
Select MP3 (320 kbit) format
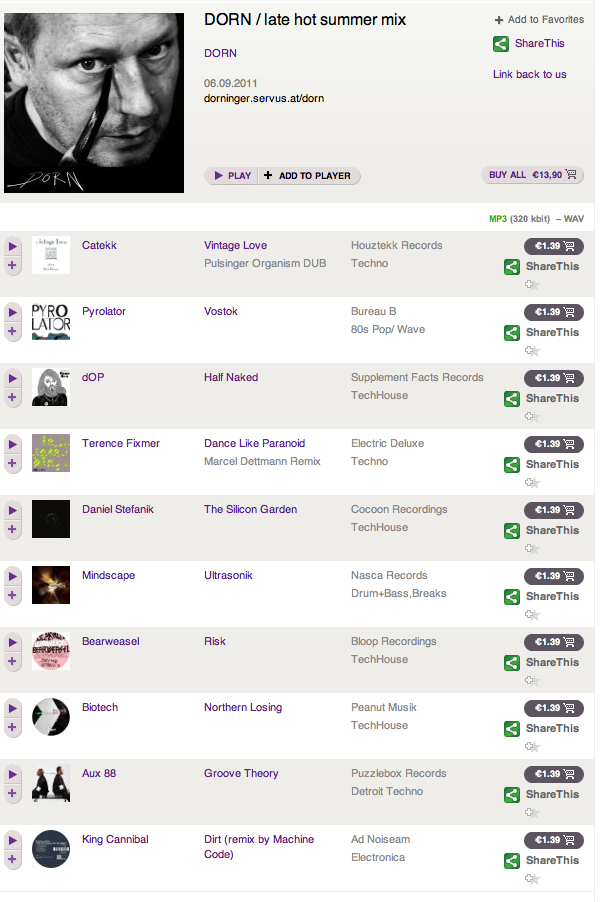click(519, 219)
